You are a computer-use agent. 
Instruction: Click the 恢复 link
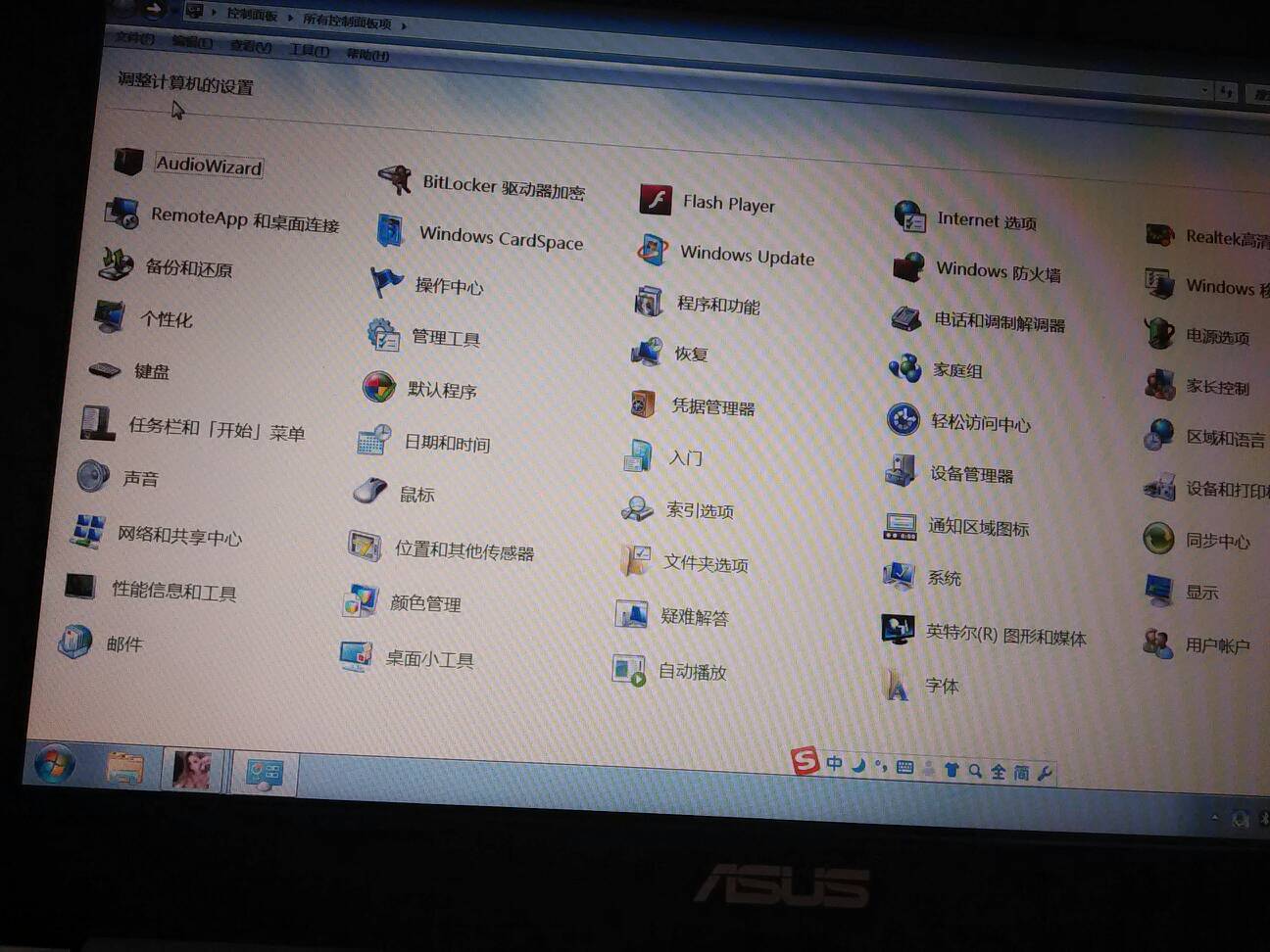(x=691, y=354)
